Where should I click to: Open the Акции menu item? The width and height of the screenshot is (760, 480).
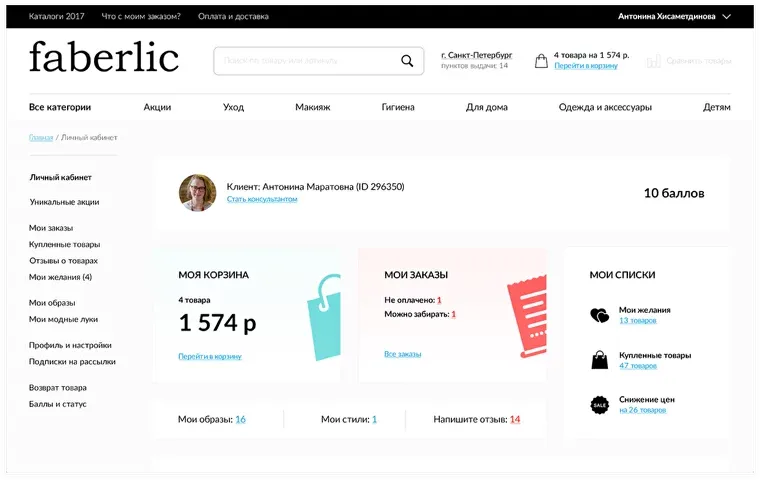tap(157, 107)
